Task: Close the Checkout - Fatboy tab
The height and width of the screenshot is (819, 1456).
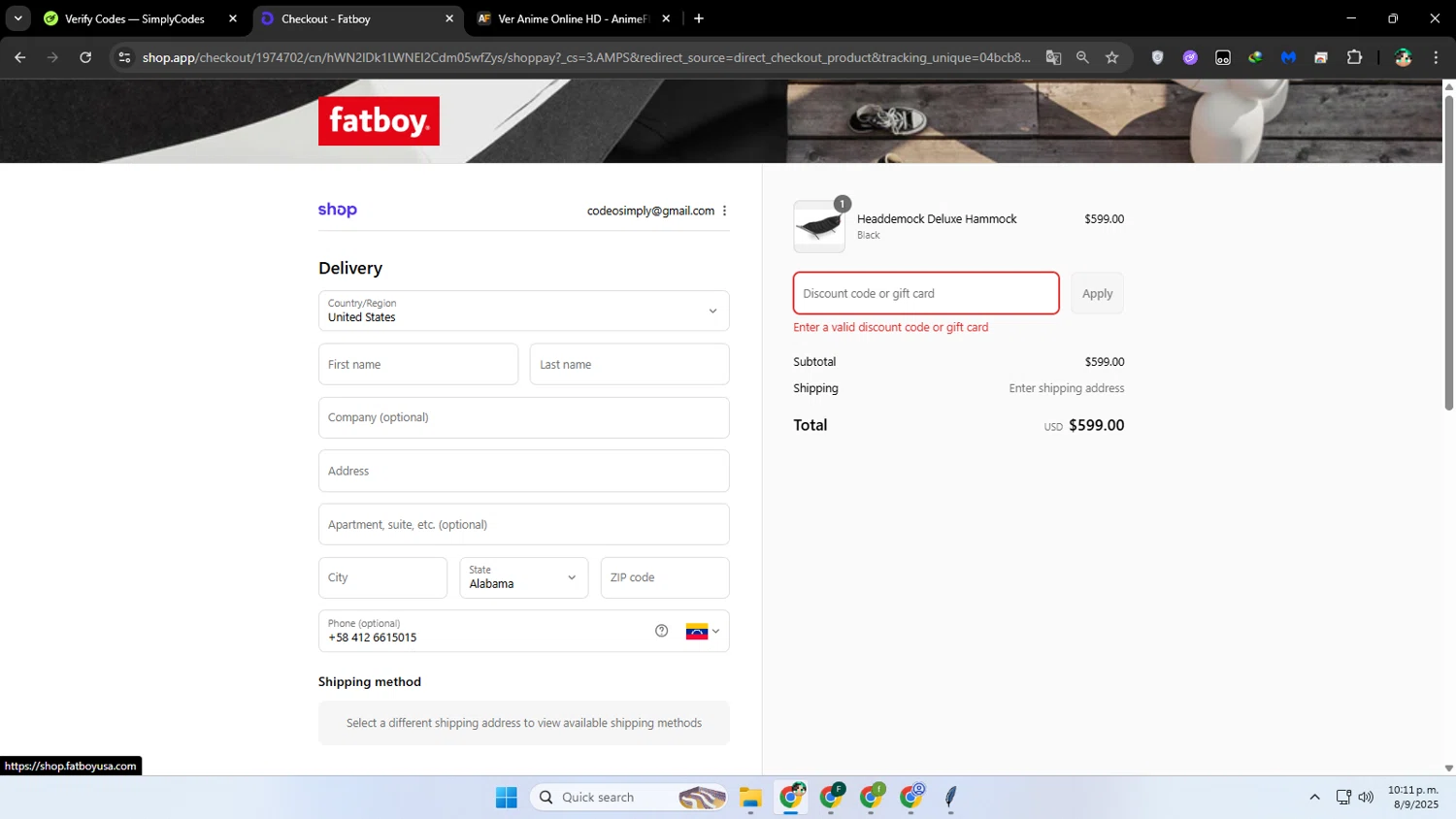Action: (x=449, y=18)
